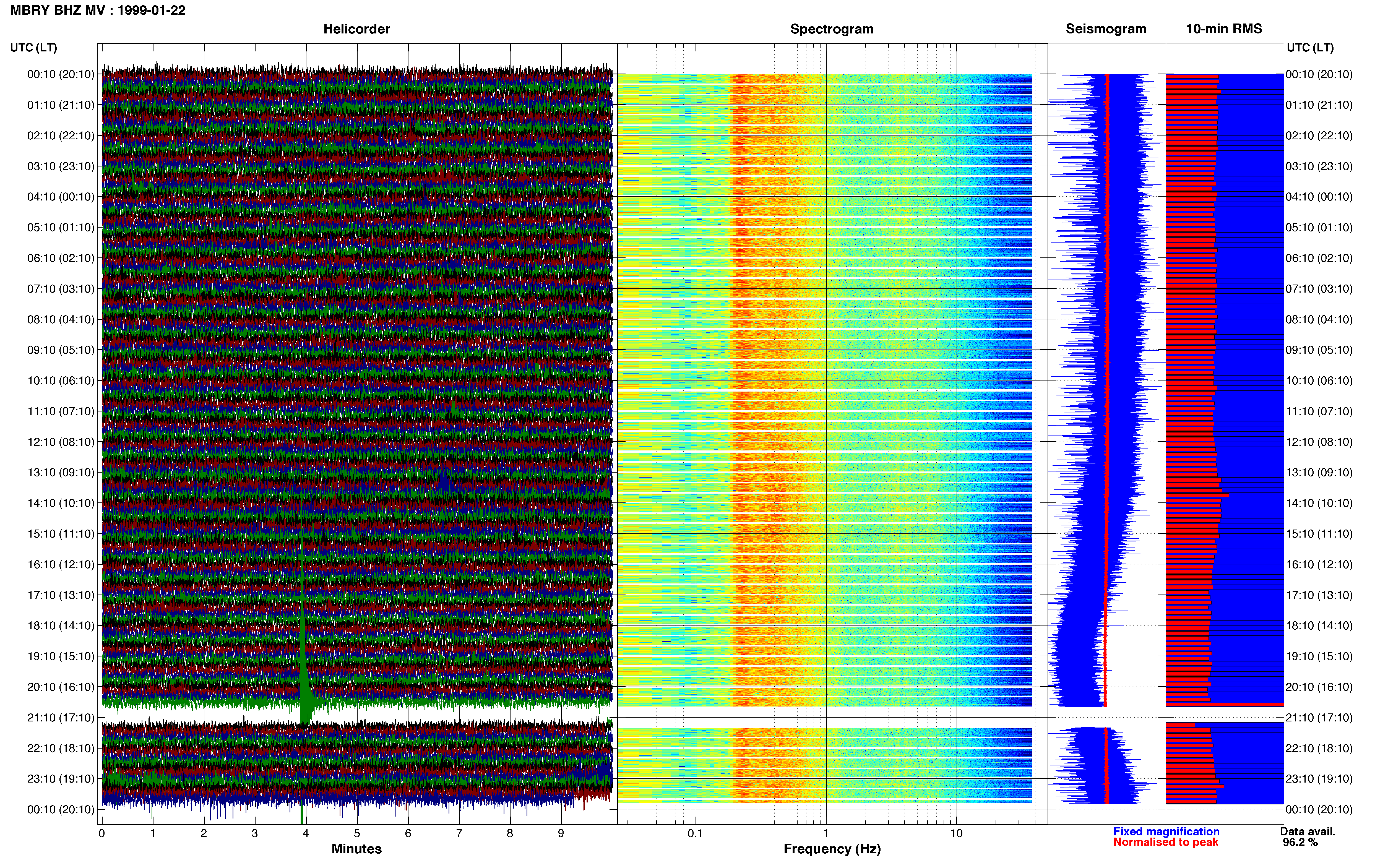Click RMS-side time label '06:10 (02:10)'

click(1319, 258)
